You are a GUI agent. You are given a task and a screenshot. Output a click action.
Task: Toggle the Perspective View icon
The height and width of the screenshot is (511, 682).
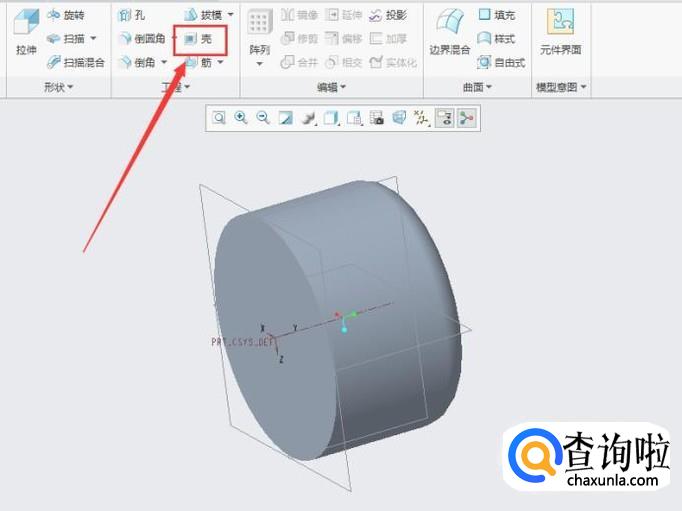[399, 118]
